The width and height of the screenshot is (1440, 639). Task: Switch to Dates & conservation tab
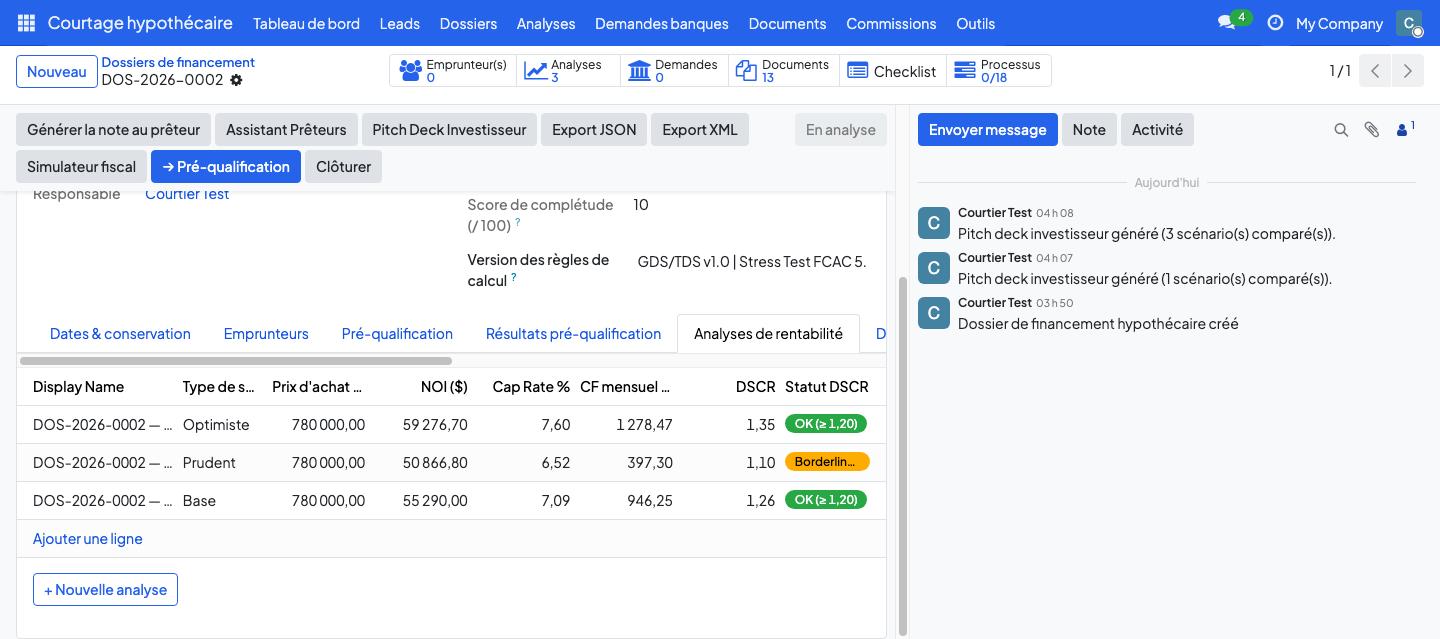pos(120,334)
